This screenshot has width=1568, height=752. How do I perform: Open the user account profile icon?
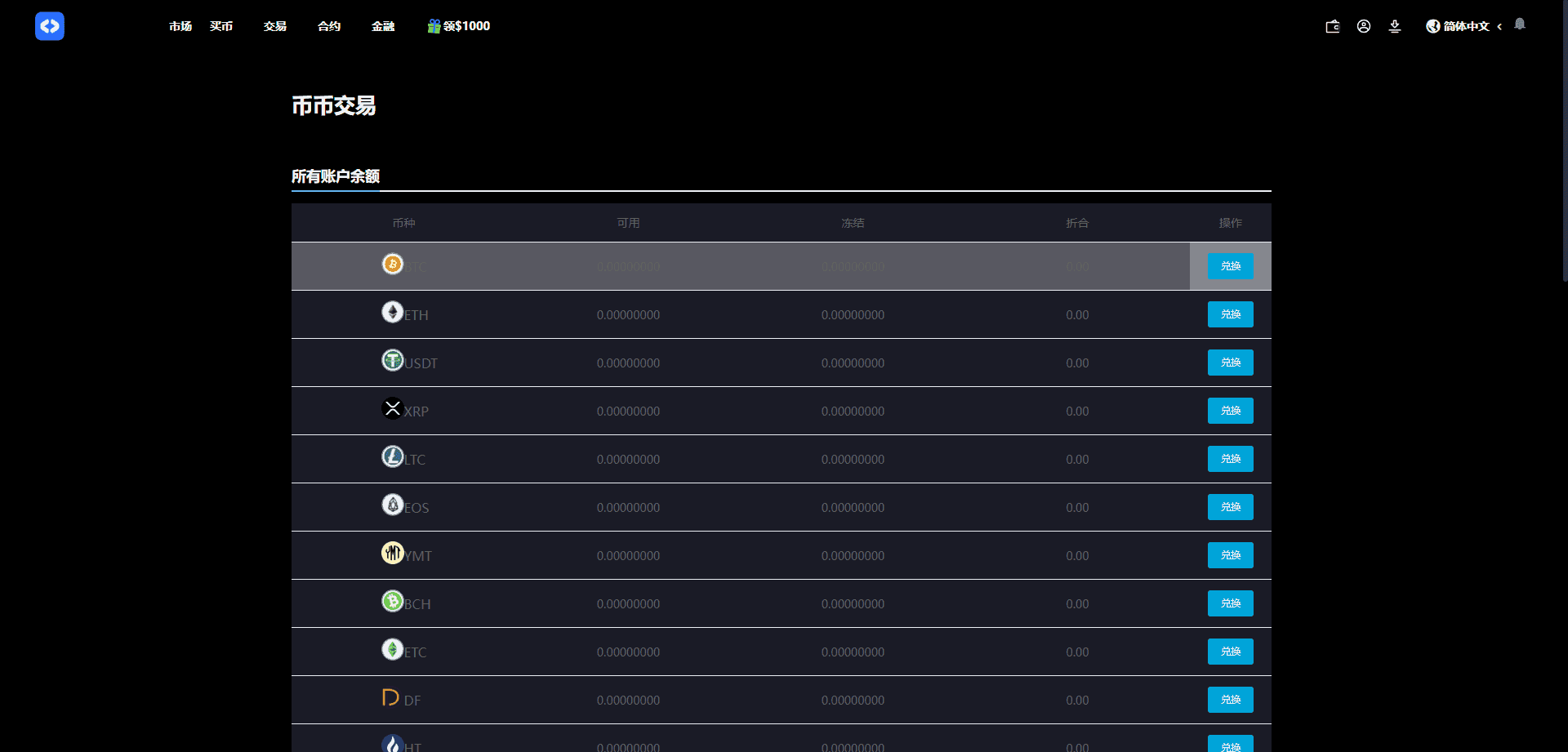1364,26
